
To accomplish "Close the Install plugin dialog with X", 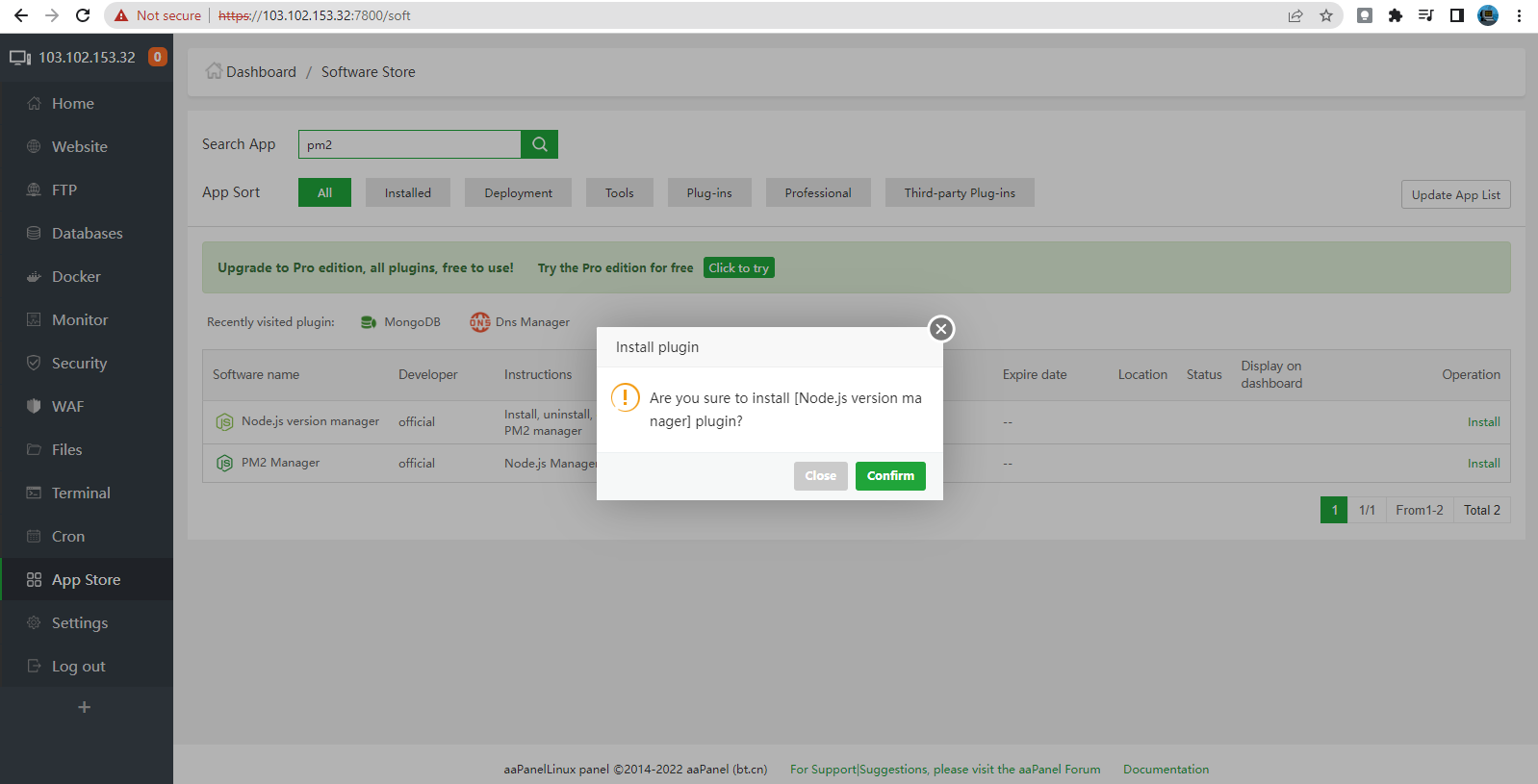I will coord(941,329).
